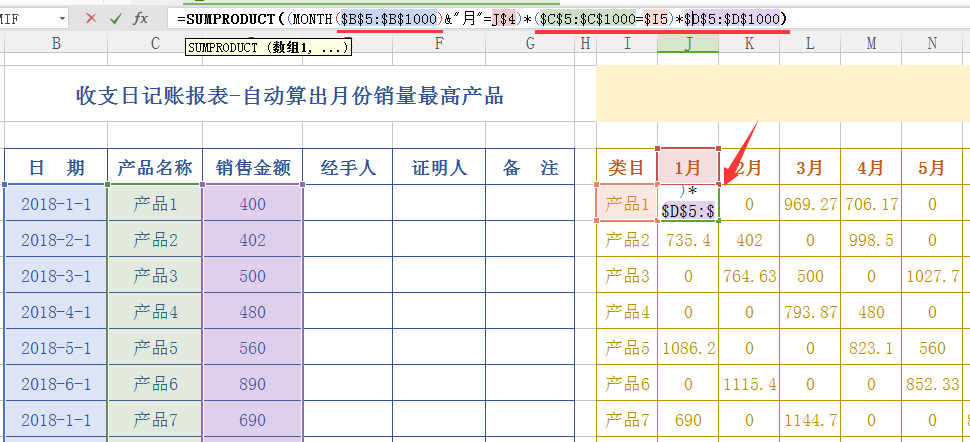The image size is (970, 442).
Task: Open the insert function fx dialog
Action: click(x=141, y=19)
